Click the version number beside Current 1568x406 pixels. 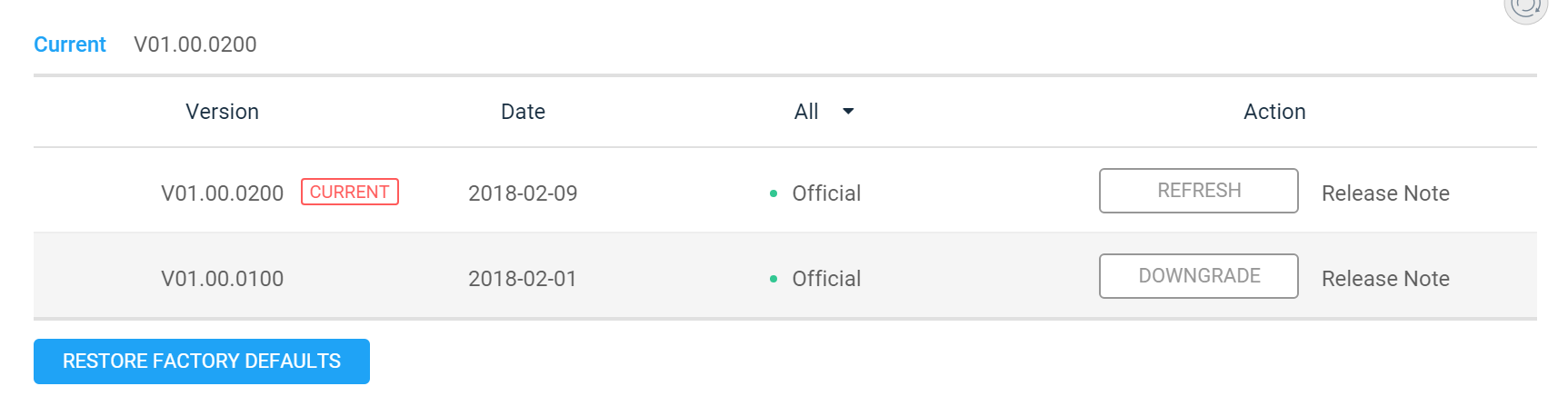pos(195,45)
